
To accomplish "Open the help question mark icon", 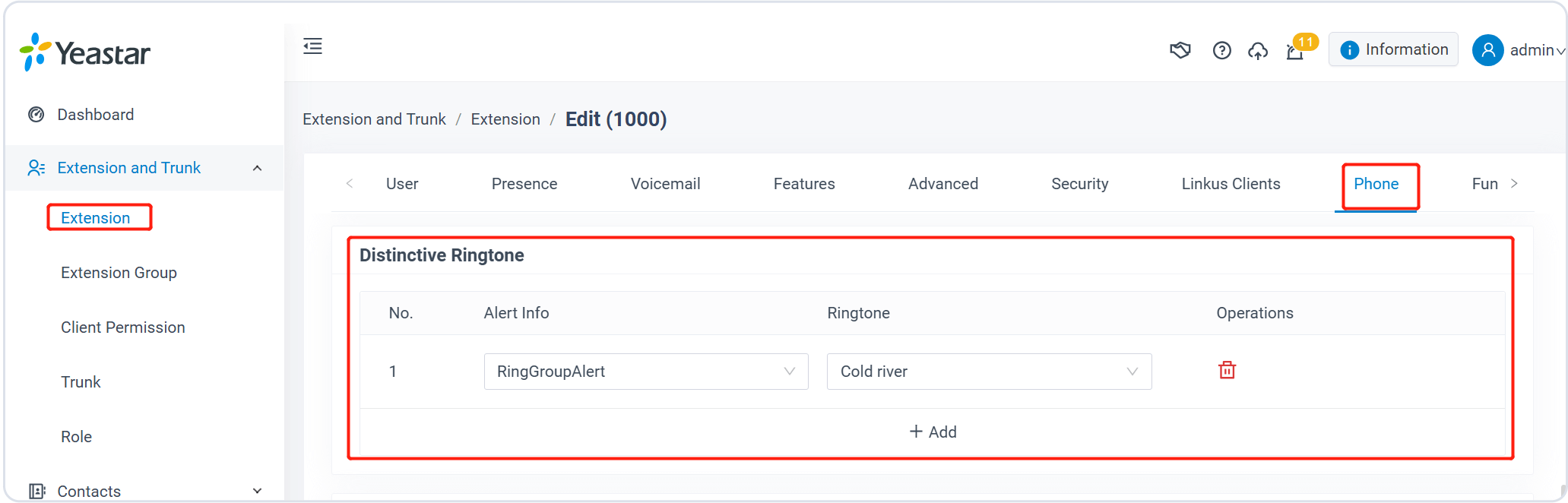I will pos(1221,50).
